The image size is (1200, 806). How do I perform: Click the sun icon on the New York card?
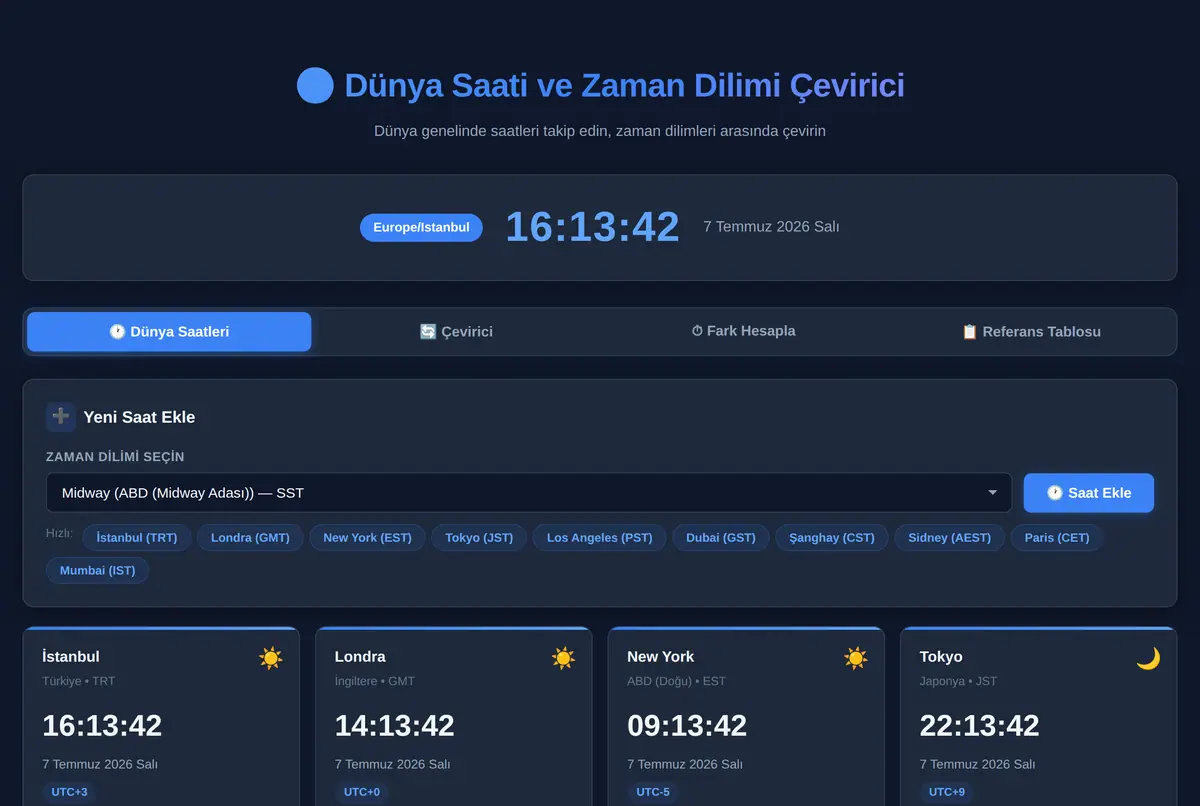[856, 658]
